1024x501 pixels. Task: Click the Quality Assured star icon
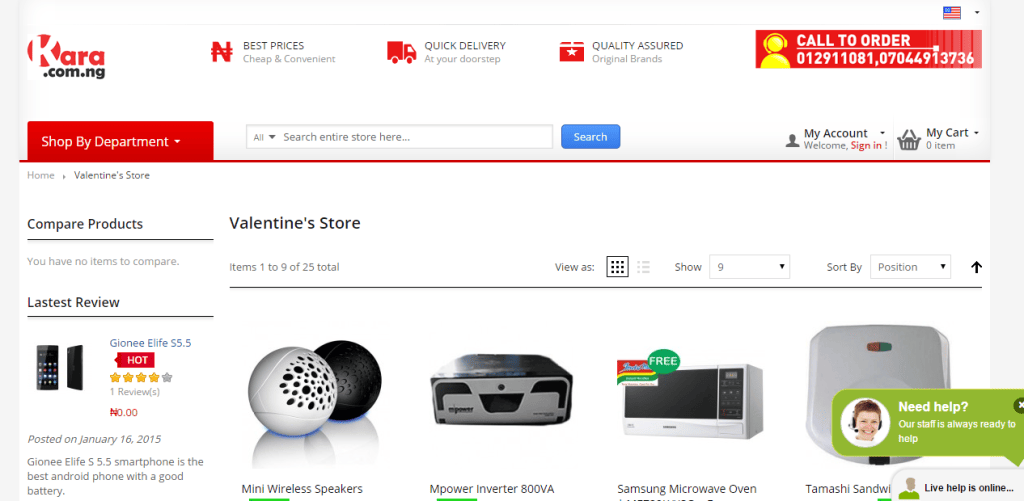point(571,52)
